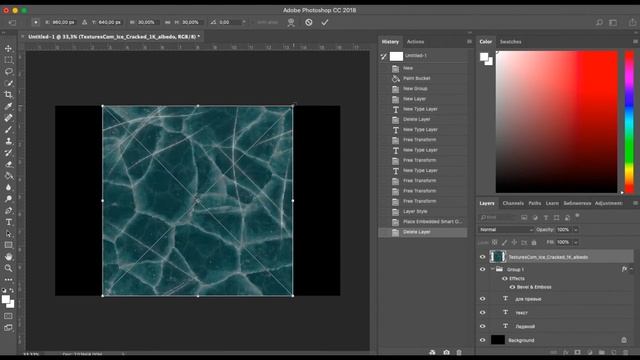
Task: Open search icon in options bar
Action: (x=599, y=22)
